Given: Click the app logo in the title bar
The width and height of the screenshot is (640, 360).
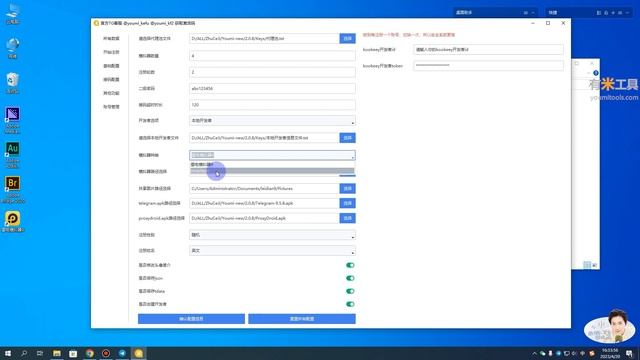Looking at the screenshot, I should pyautogui.click(x=96, y=23).
